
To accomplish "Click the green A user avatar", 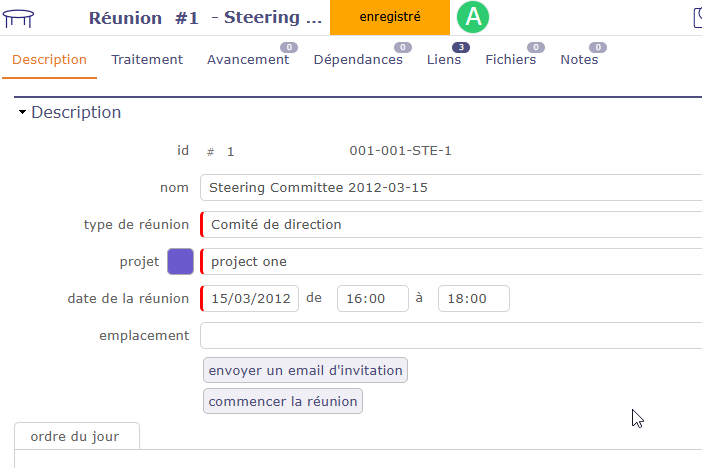I will [x=472, y=18].
